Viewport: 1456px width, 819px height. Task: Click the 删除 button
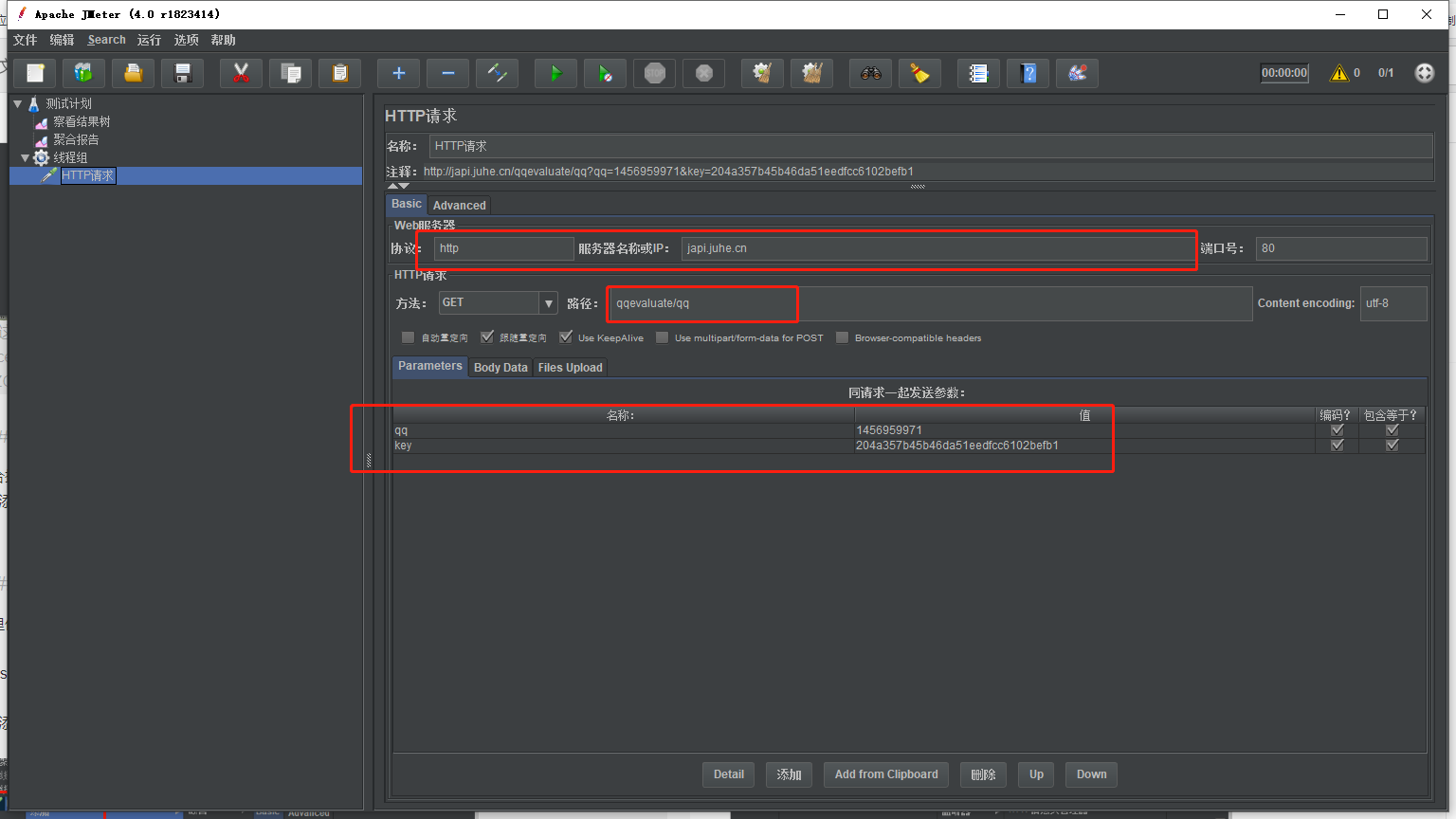point(983,774)
